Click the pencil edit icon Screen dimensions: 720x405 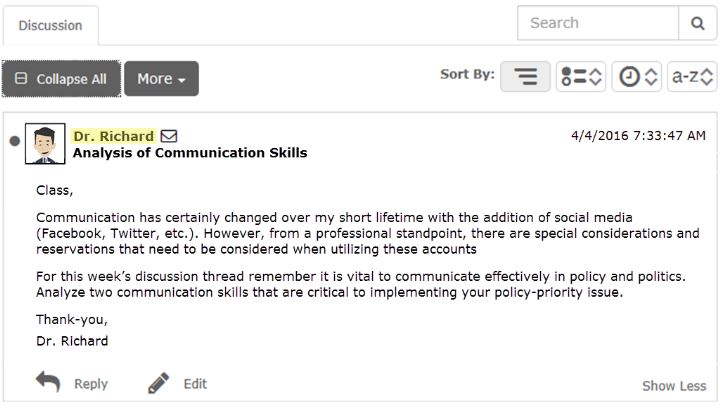(158, 383)
